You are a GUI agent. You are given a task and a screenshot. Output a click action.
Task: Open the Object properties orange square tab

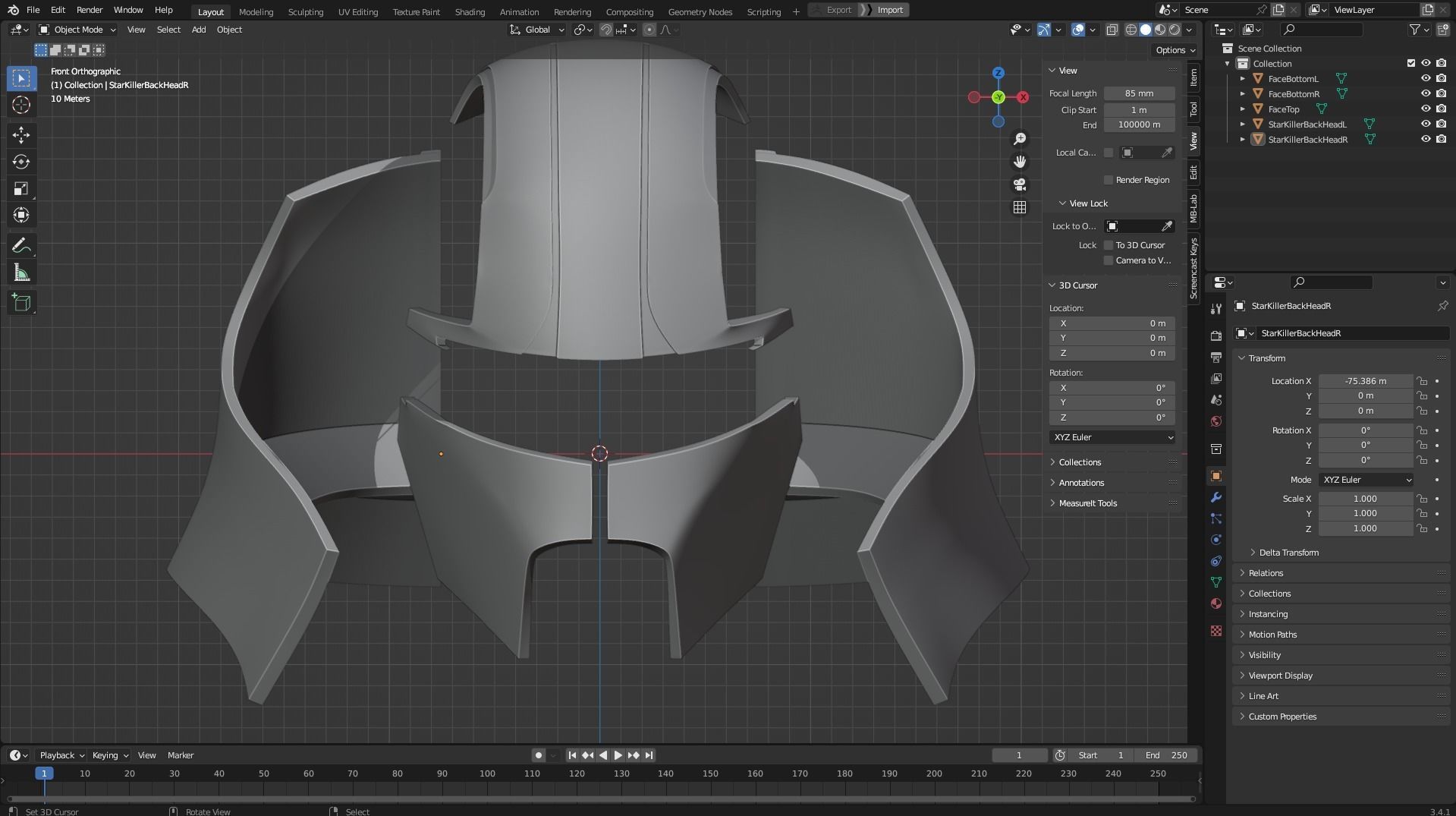tap(1216, 476)
